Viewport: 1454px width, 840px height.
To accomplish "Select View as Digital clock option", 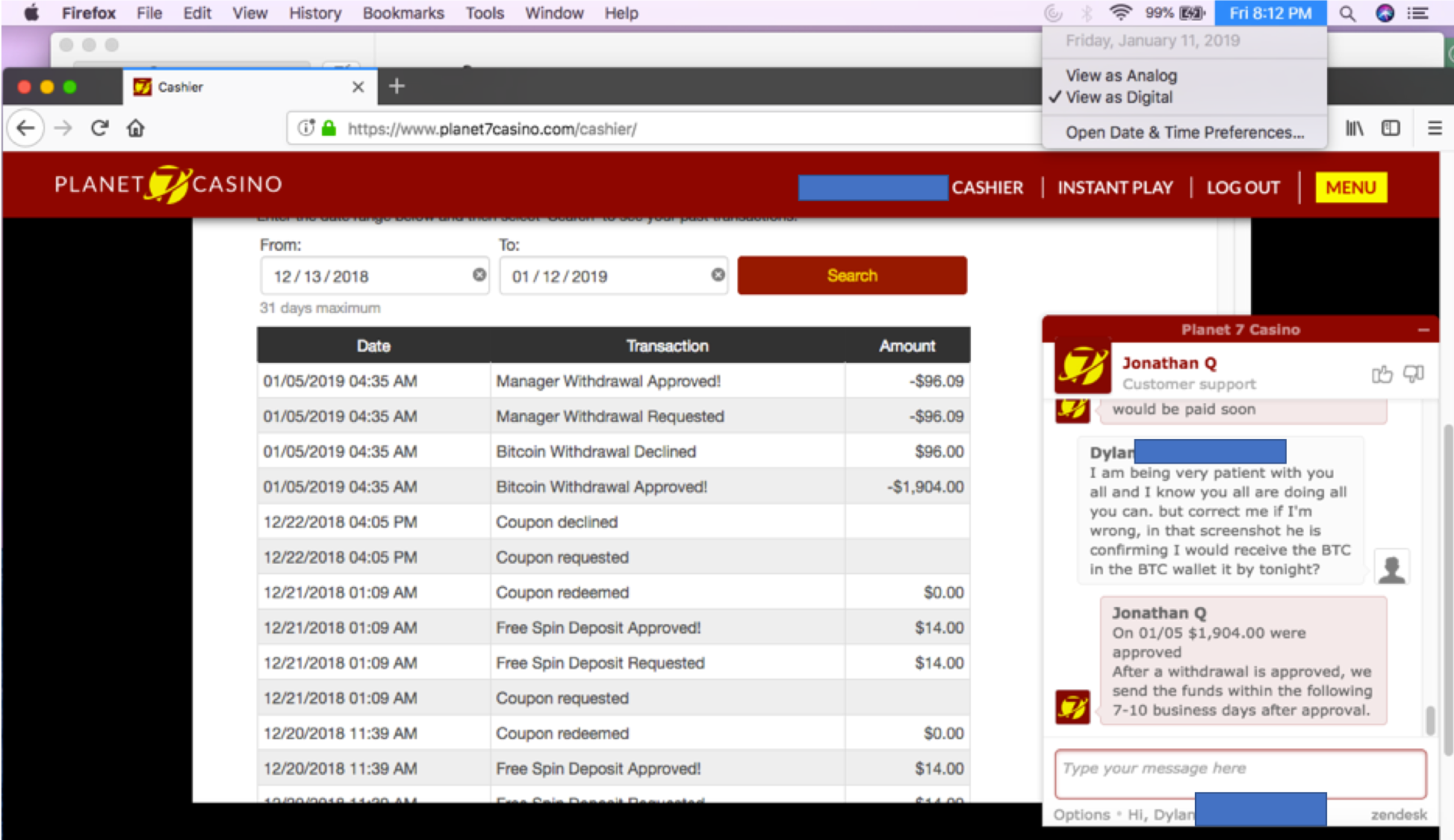I will pyautogui.click(x=1119, y=97).
